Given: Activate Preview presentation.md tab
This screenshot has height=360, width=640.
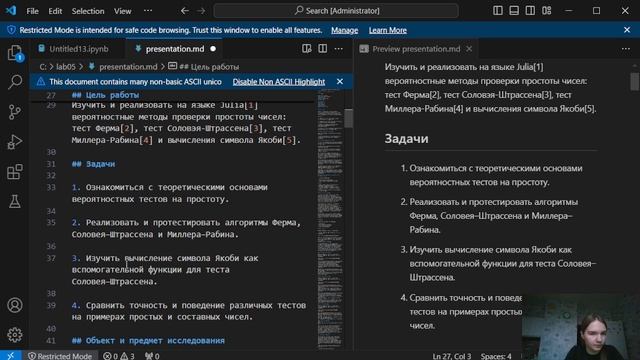Looking at the screenshot, I should (416, 49).
